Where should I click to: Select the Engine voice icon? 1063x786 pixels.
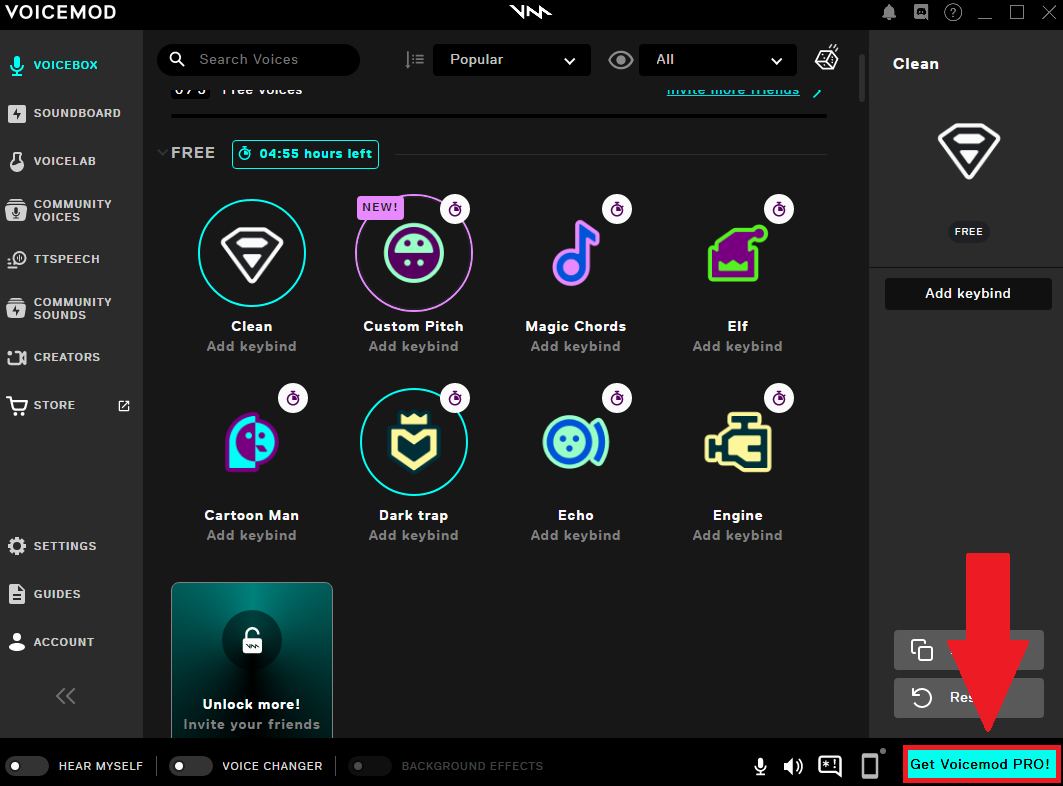point(738,442)
